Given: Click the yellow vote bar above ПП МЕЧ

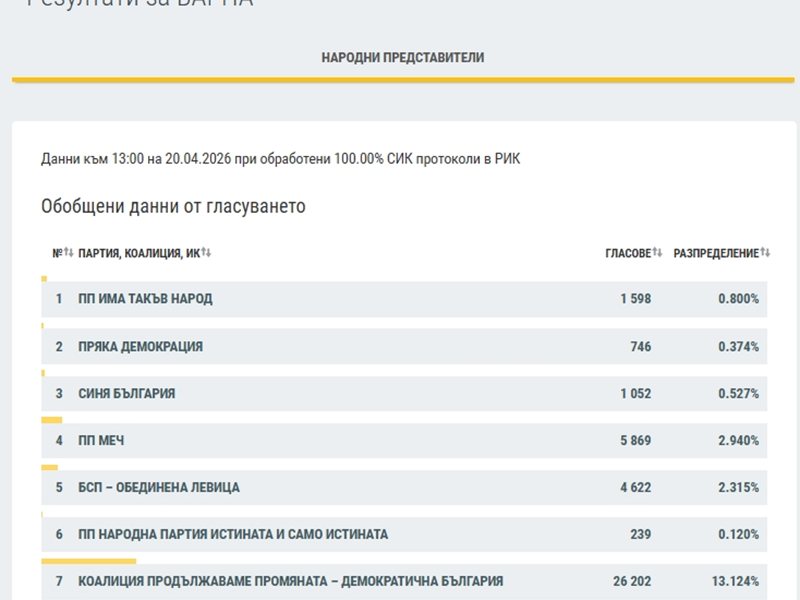Looking at the screenshot, I should click(52, 420).
